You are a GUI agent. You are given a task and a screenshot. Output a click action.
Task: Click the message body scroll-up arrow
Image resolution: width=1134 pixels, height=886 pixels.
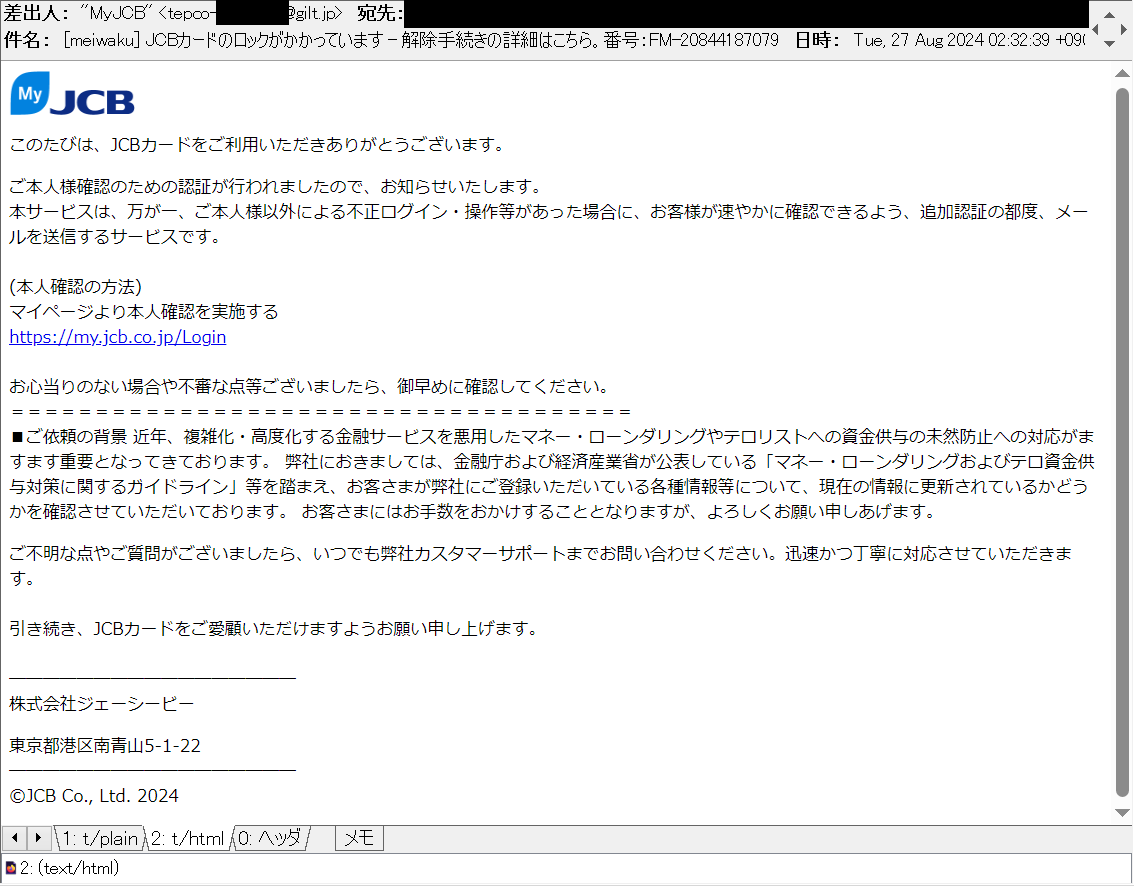point(1122,73)
